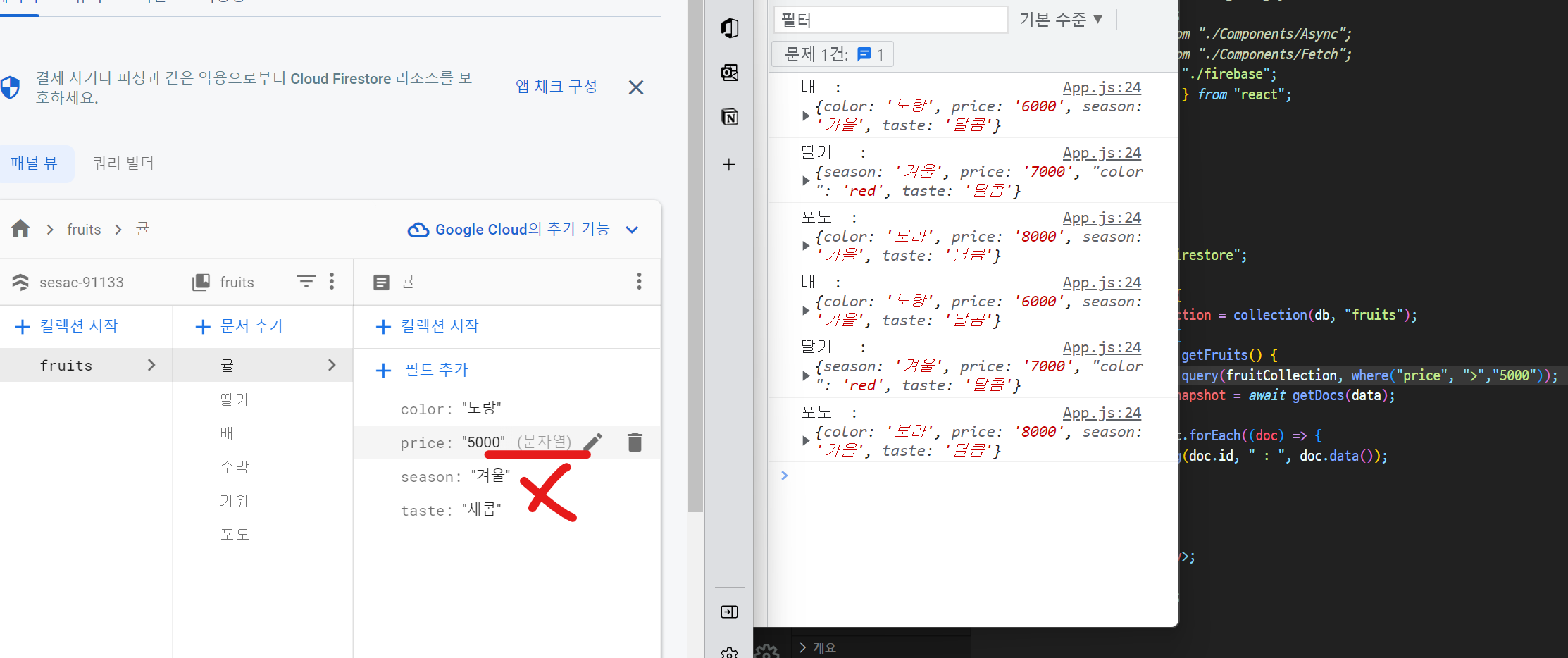Screen dimensions: 1568x658
Task: Open App.js:24 link on first 배 log
Action: point(1102,87)
